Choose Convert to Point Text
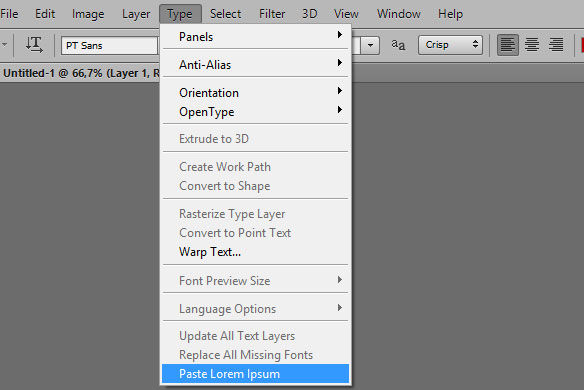Image resolution: width=584 pixels, height=390 pixels. pyautogui.click(x=256, y=232)
